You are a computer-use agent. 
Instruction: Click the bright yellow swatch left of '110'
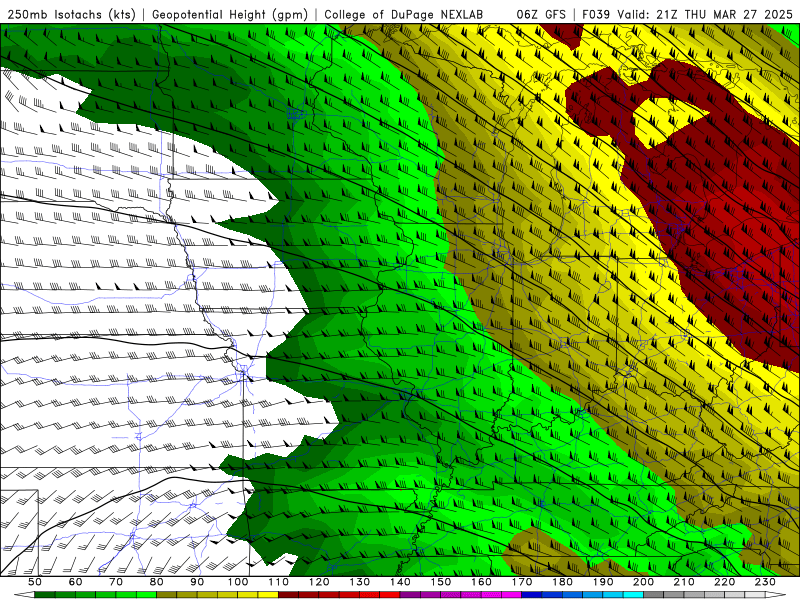click(x=268, y=595)
